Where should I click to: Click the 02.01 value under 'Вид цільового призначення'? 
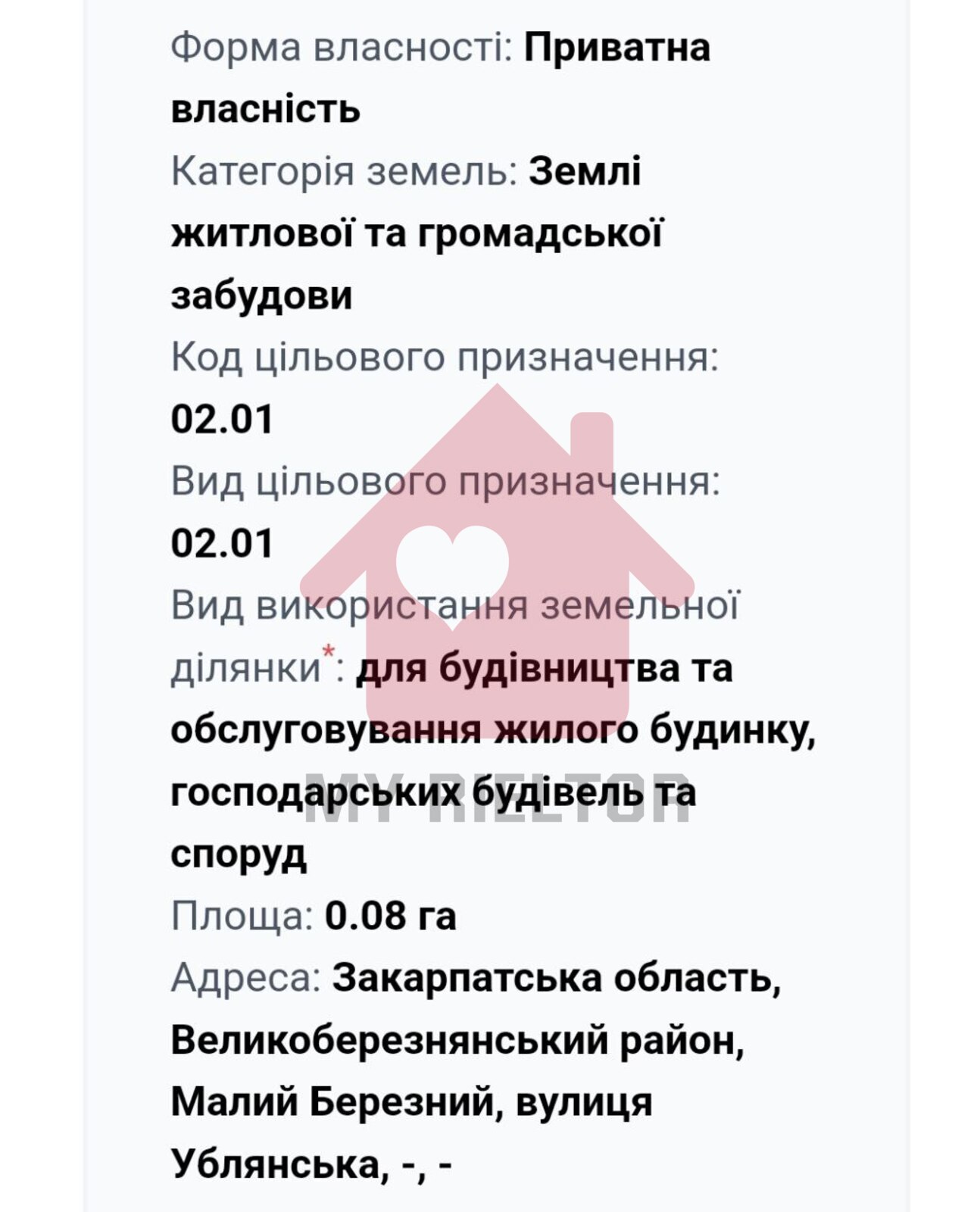[222, 544]
